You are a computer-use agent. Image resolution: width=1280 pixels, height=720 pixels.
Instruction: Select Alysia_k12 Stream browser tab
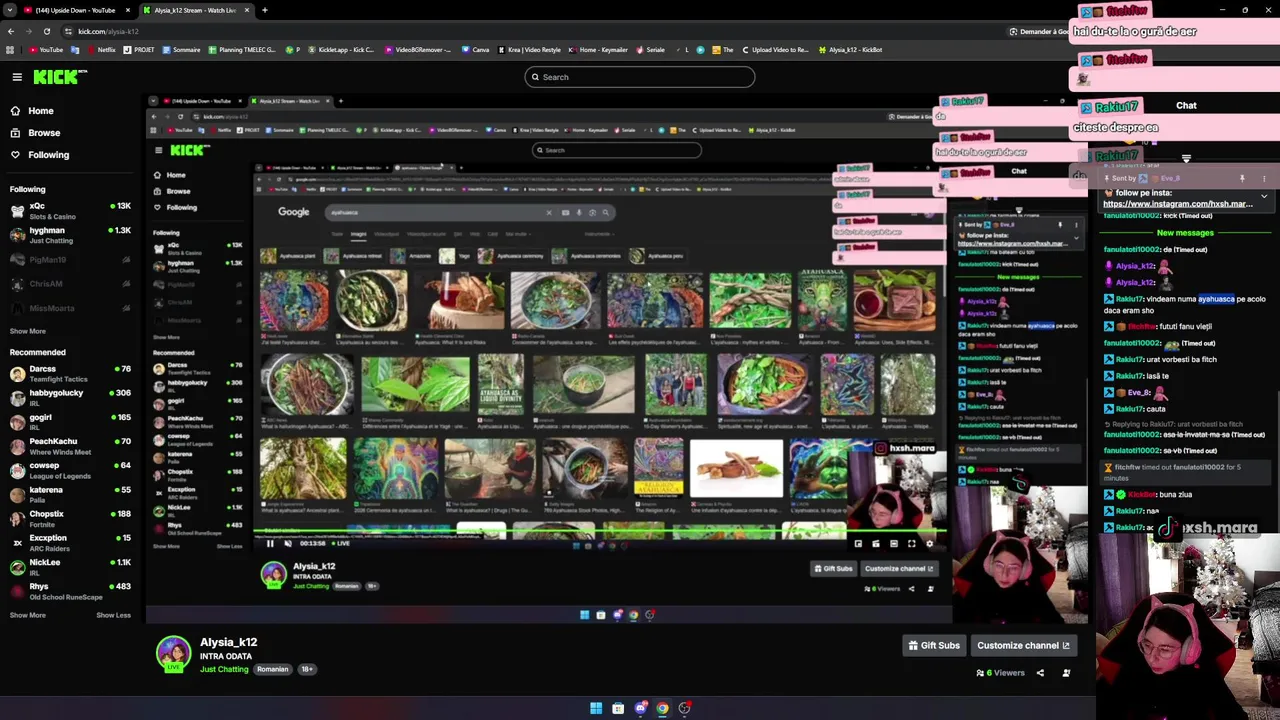[x=195, y=10]
